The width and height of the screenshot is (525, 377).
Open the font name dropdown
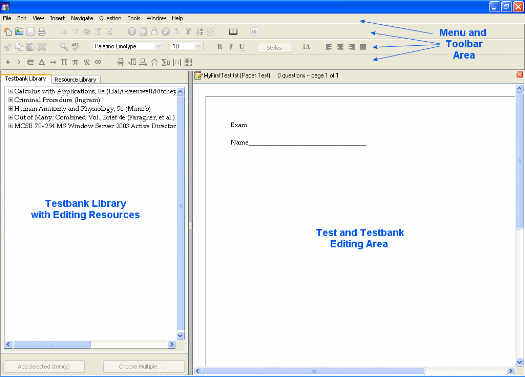(159, 46)
